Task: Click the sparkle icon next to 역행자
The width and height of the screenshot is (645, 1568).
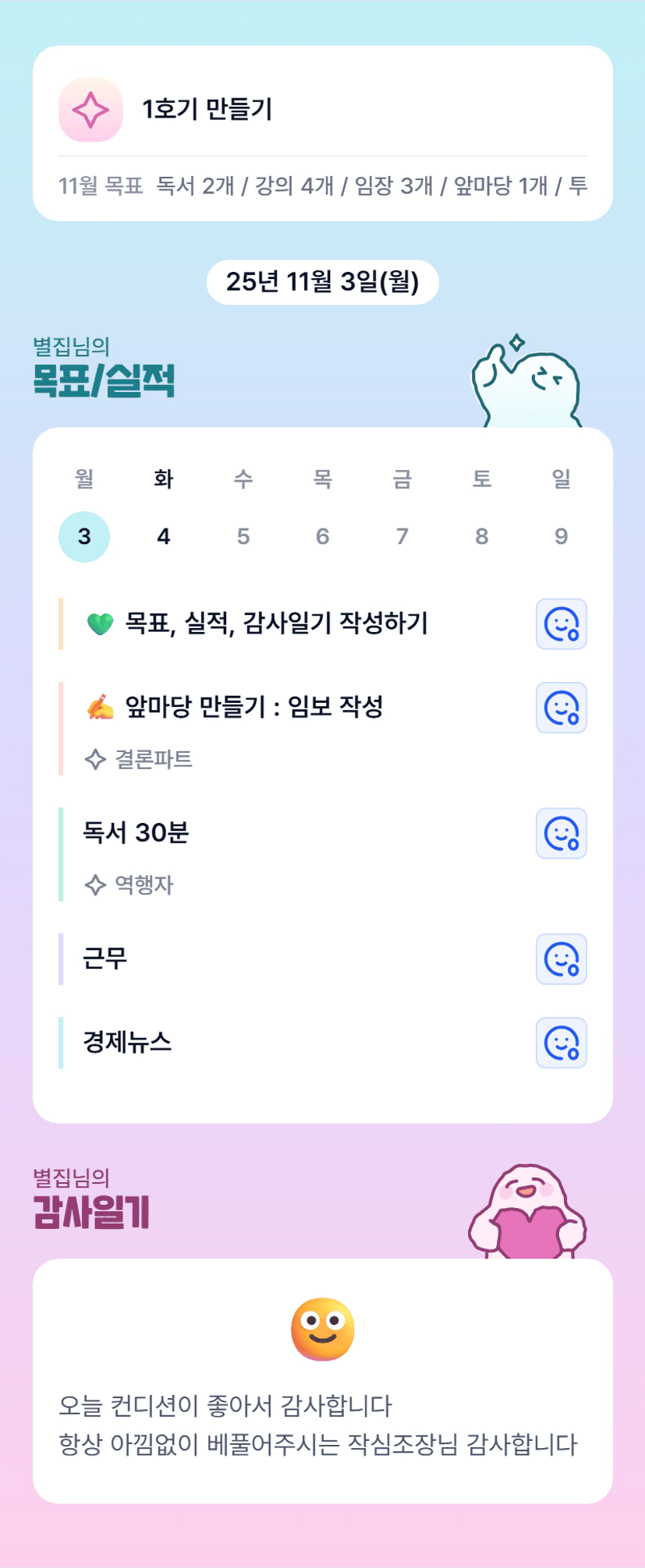Action: coord(95,885)
